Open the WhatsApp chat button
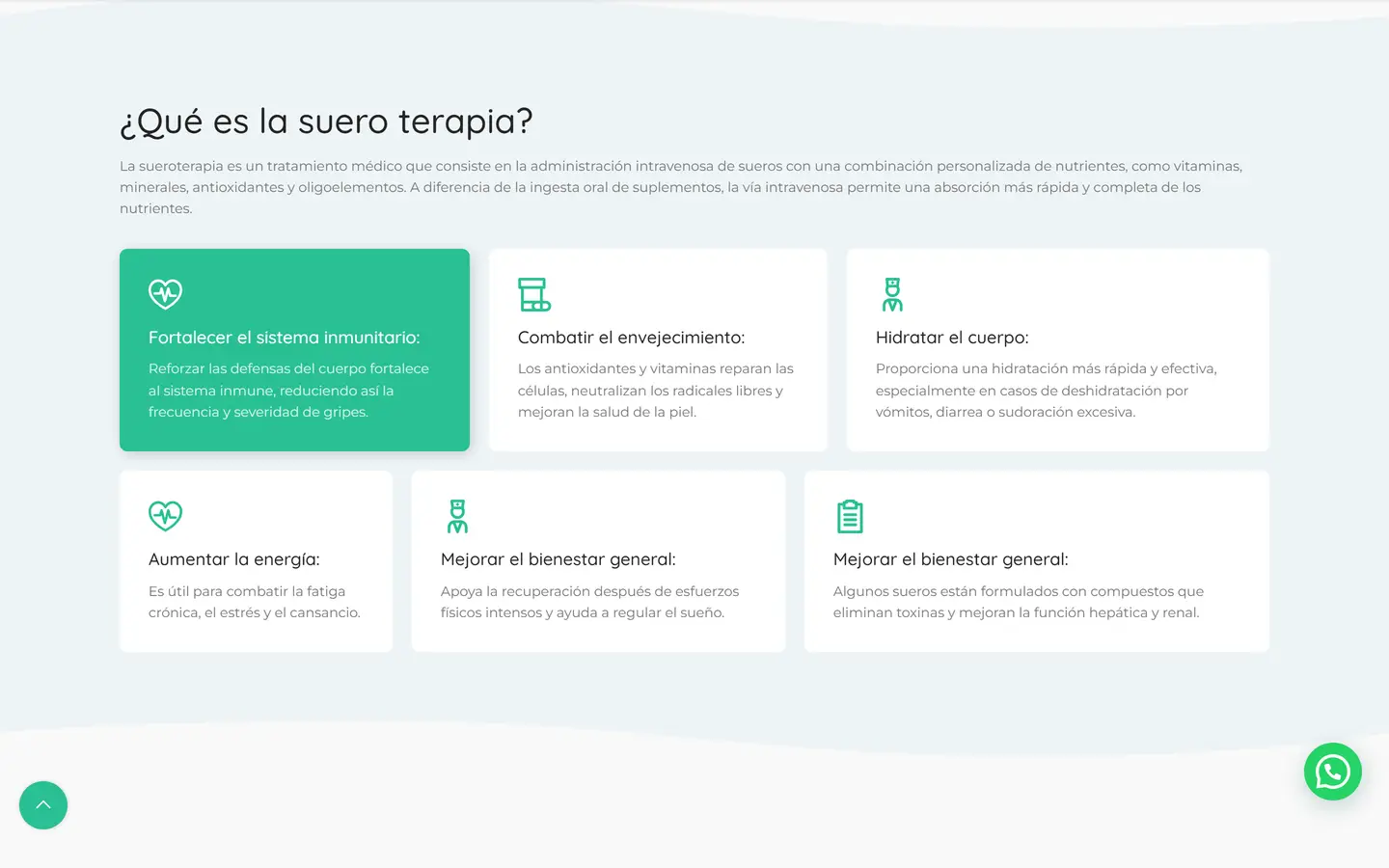Image resolution: width=1389 pixels, height=868 pixels. coord(1333,772)
